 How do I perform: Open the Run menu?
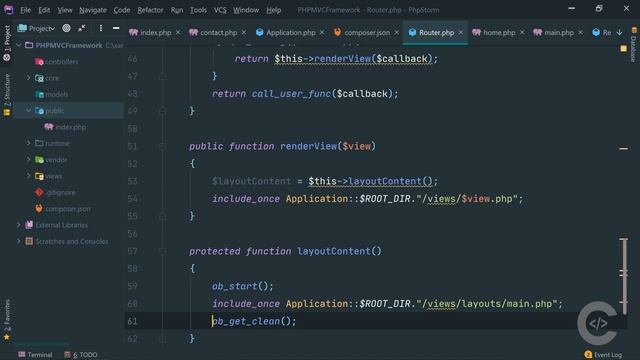coord(177,10)
